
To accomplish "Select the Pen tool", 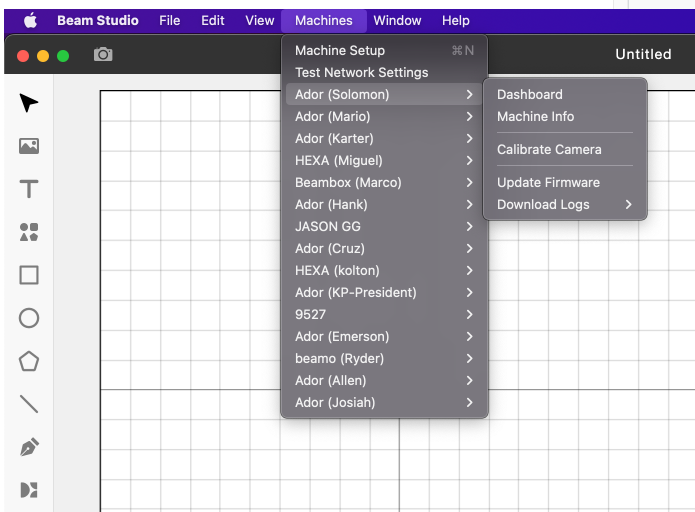I will [x=29, y=447].
